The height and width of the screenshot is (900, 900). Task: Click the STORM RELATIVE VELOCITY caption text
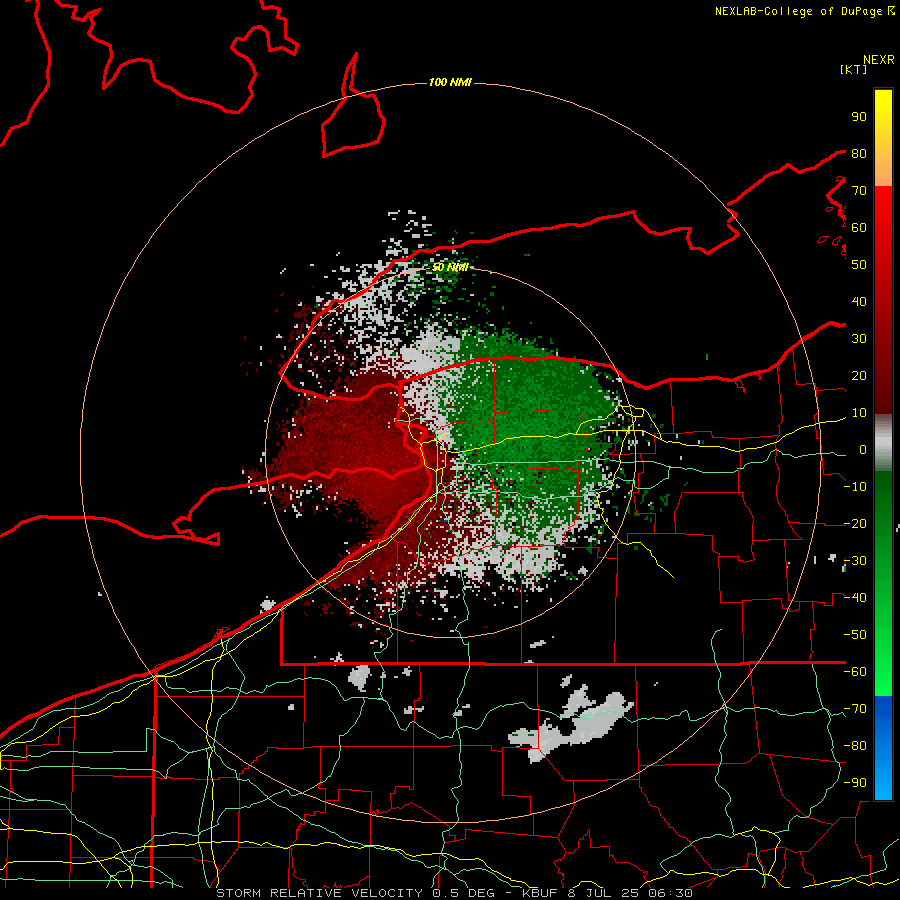319,893
